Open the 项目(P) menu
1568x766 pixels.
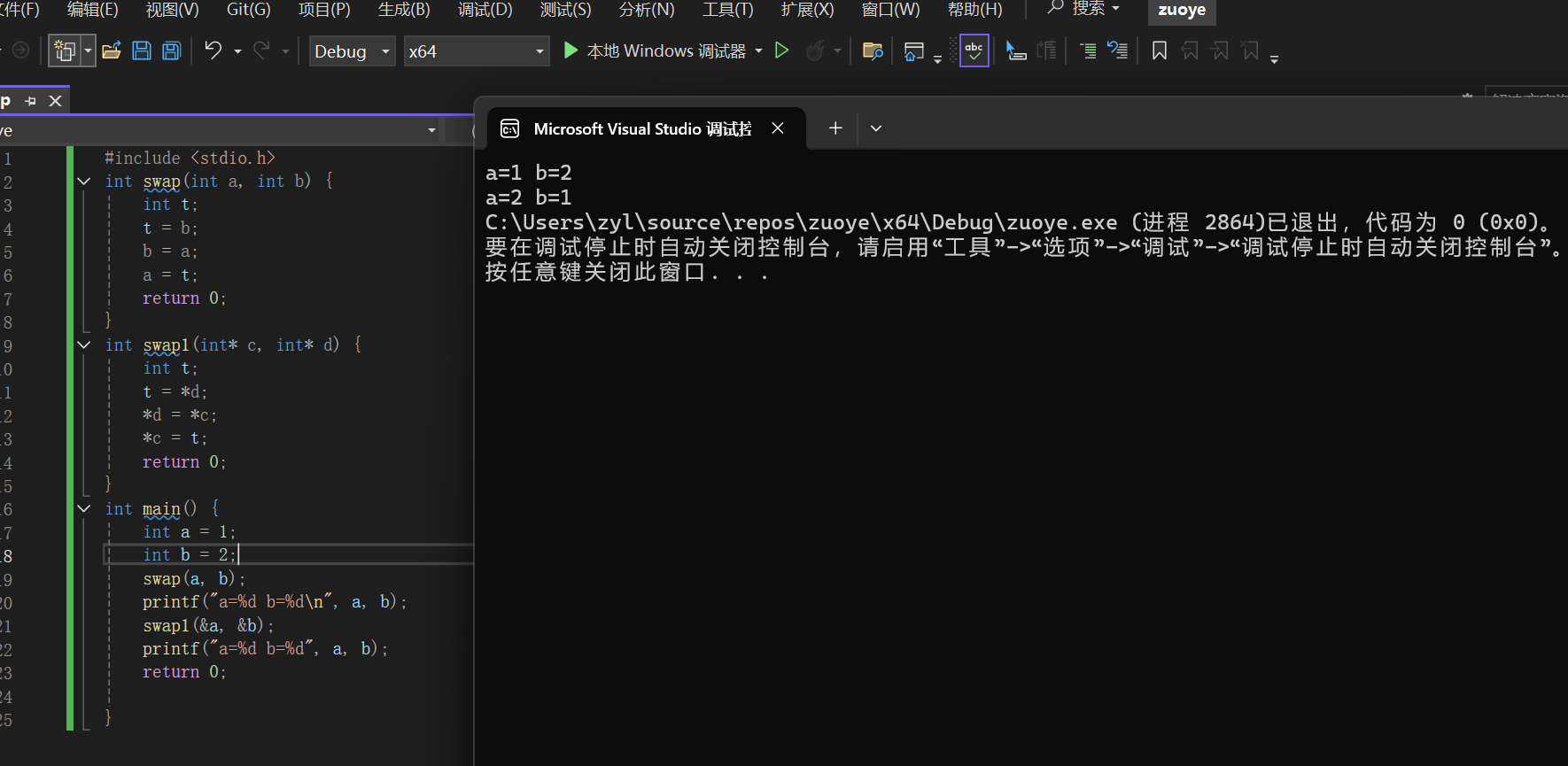324,10
